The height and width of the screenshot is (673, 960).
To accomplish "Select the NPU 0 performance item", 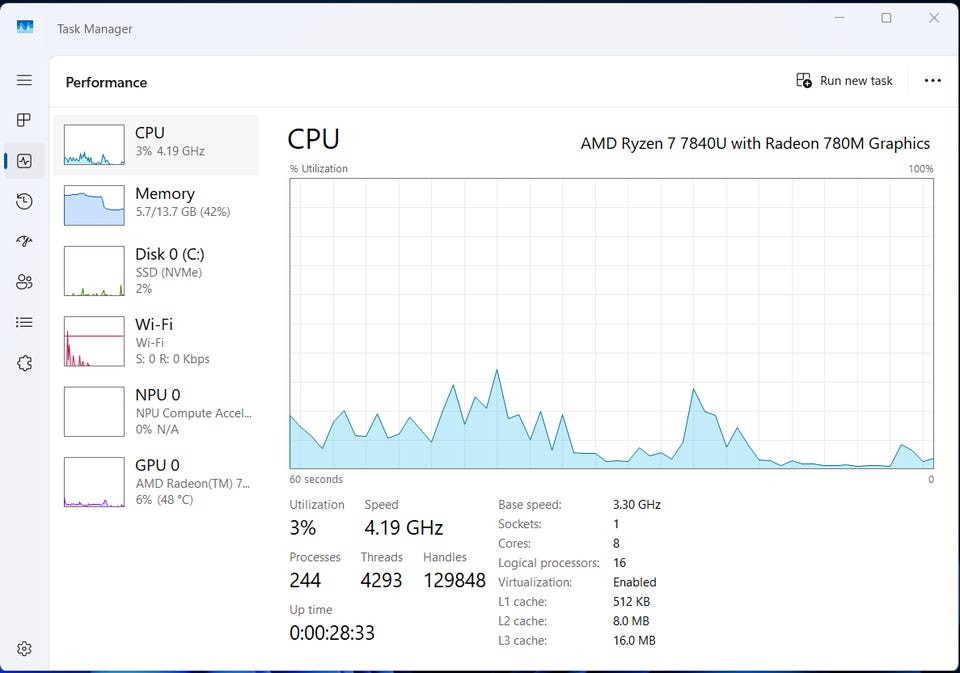I will (156, 412).
